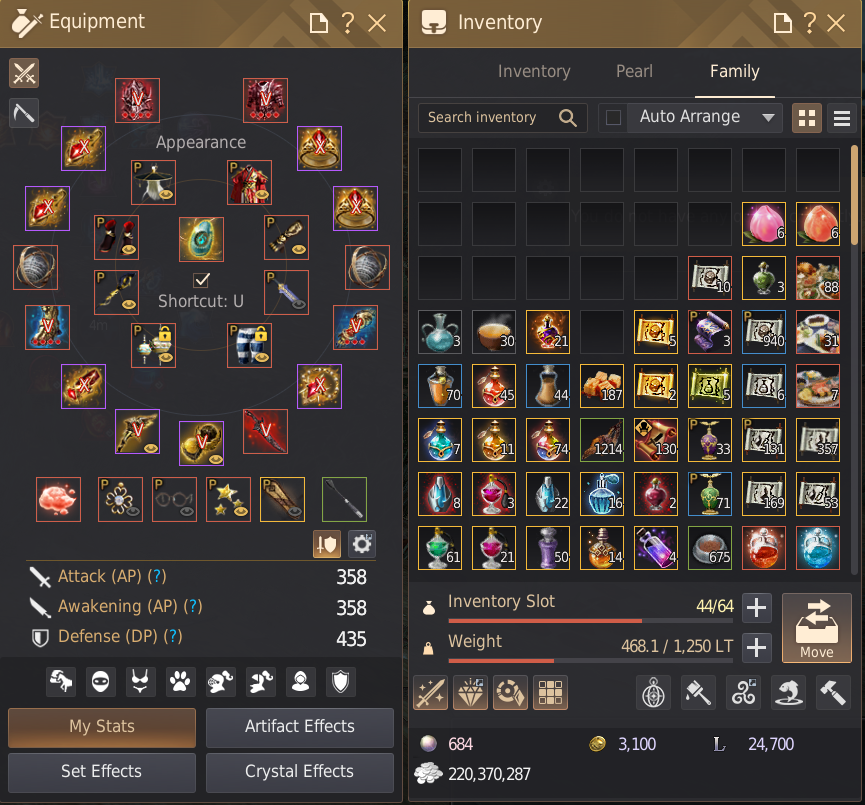Open the paw pet icon
This screenshot has width=865, height=805.
(x=180, y=682)
